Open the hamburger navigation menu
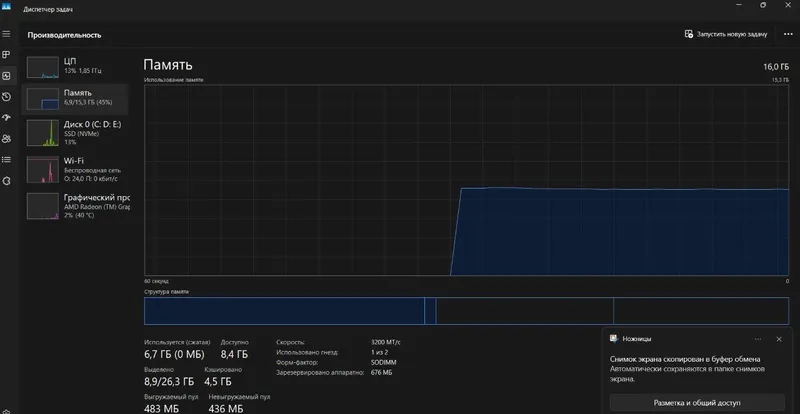Viewport: 800px width, 414px height. point(6,34)
